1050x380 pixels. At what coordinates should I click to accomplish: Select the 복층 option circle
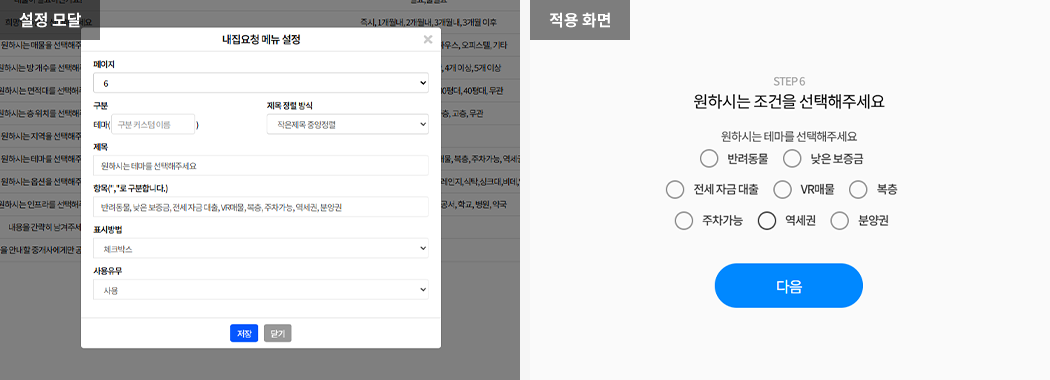pos(858,190)
